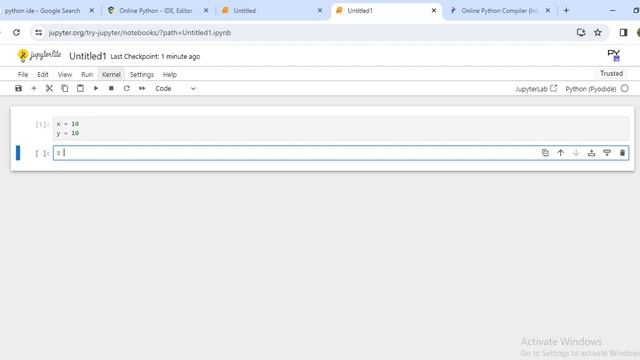Image resolution: width=640 pixels, height=360 pixels.
Task: Insert a cell above the active cell
Action: (591, 153)
